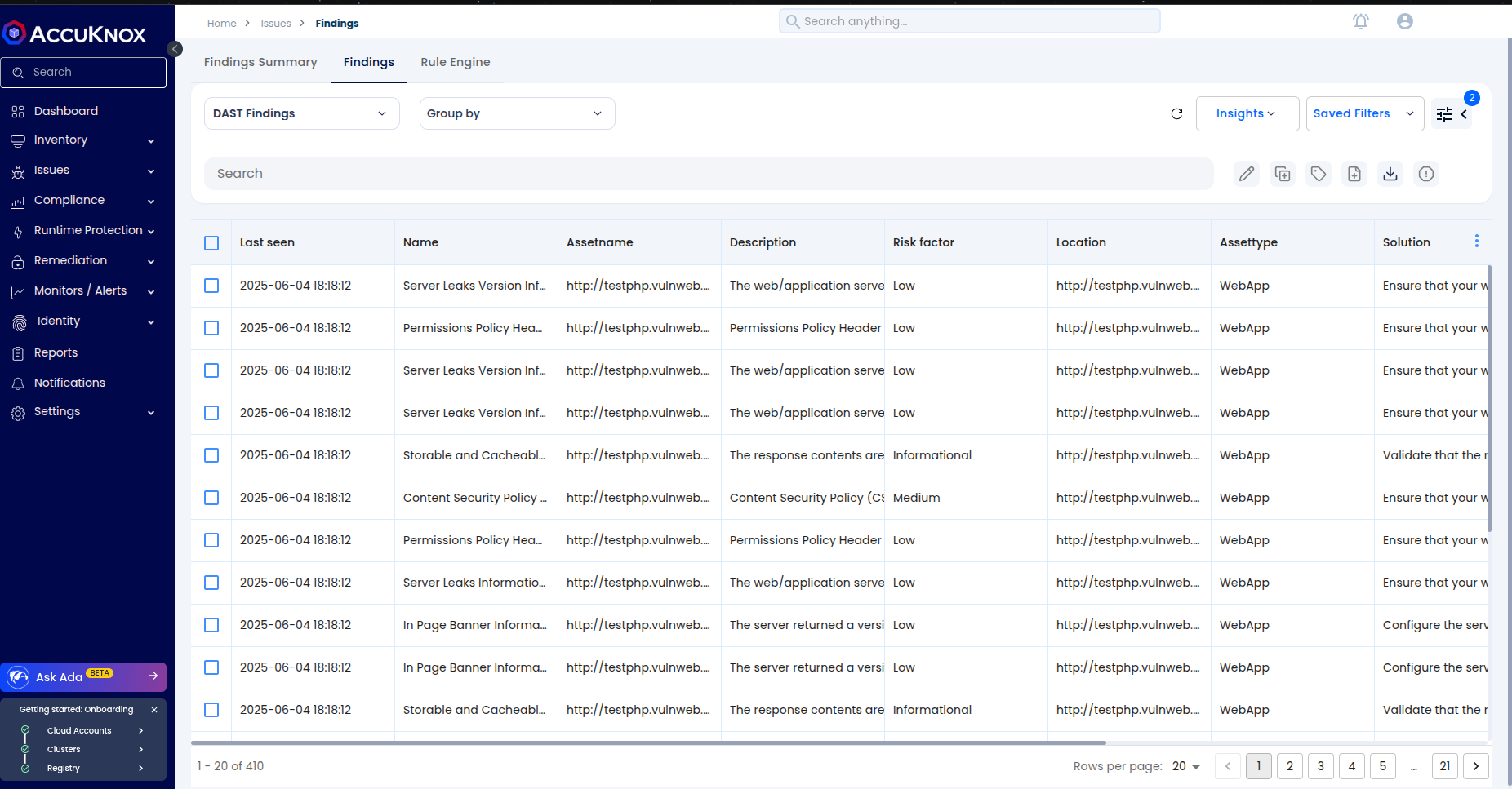Switch to the Findings Summary tab
This screenshot has width=1512, height=789.
(260, 62)
